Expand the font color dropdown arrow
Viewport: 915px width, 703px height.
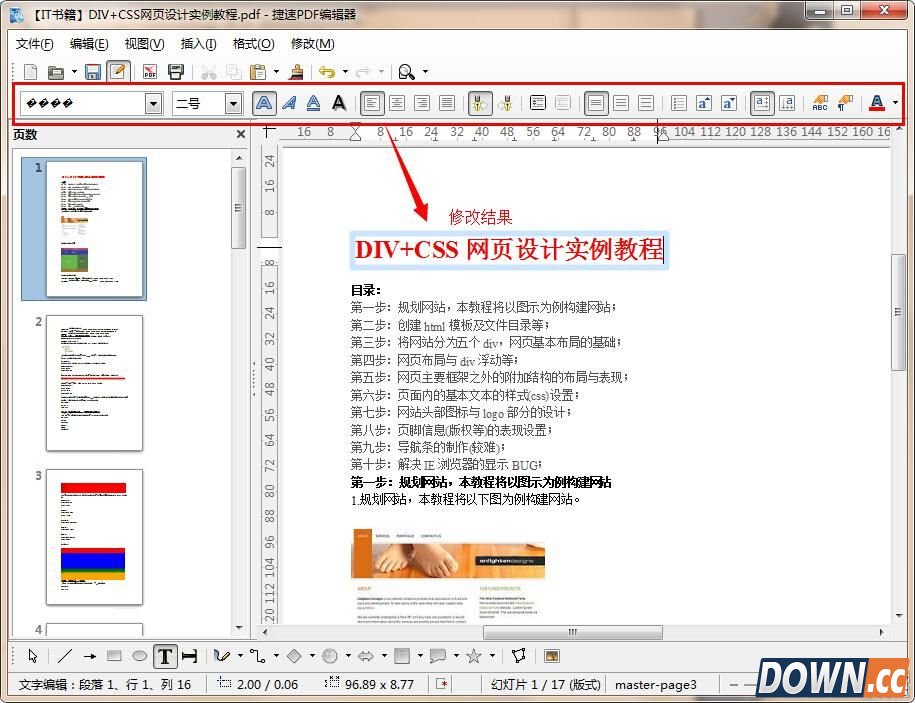pos(895,103)
